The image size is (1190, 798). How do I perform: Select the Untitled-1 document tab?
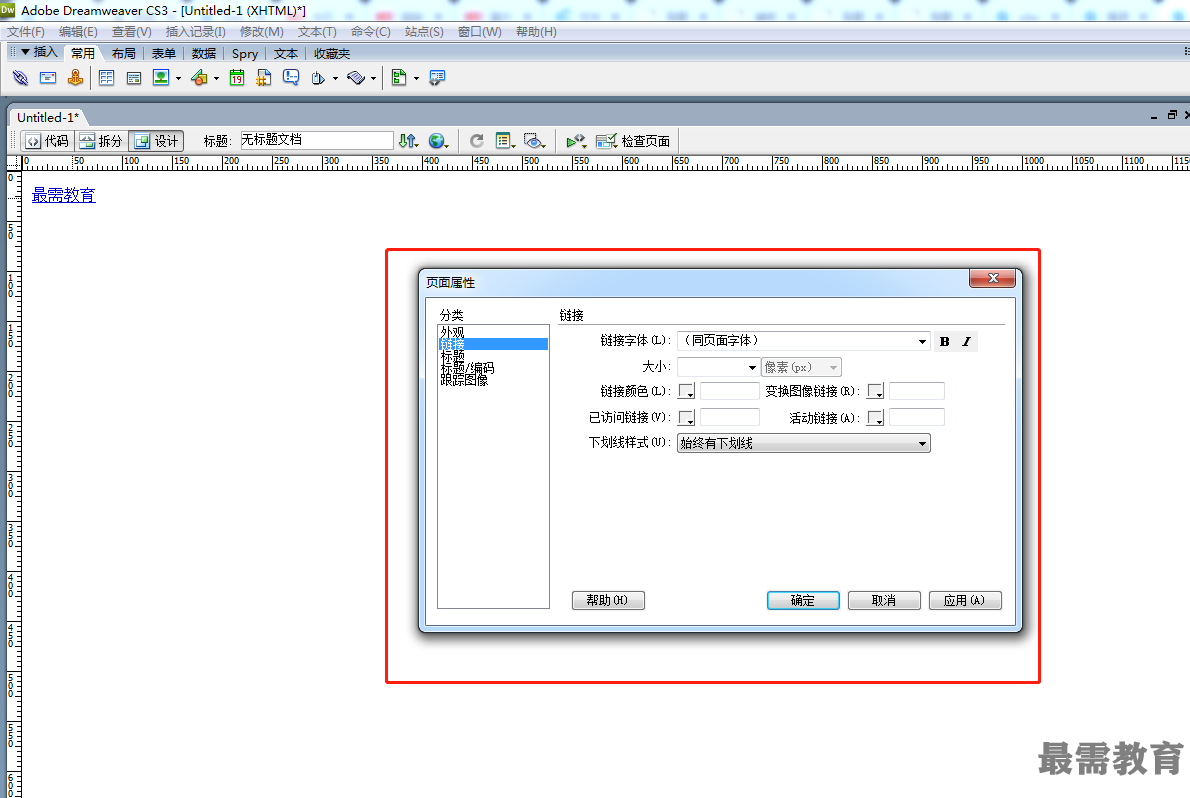point(48,118)
